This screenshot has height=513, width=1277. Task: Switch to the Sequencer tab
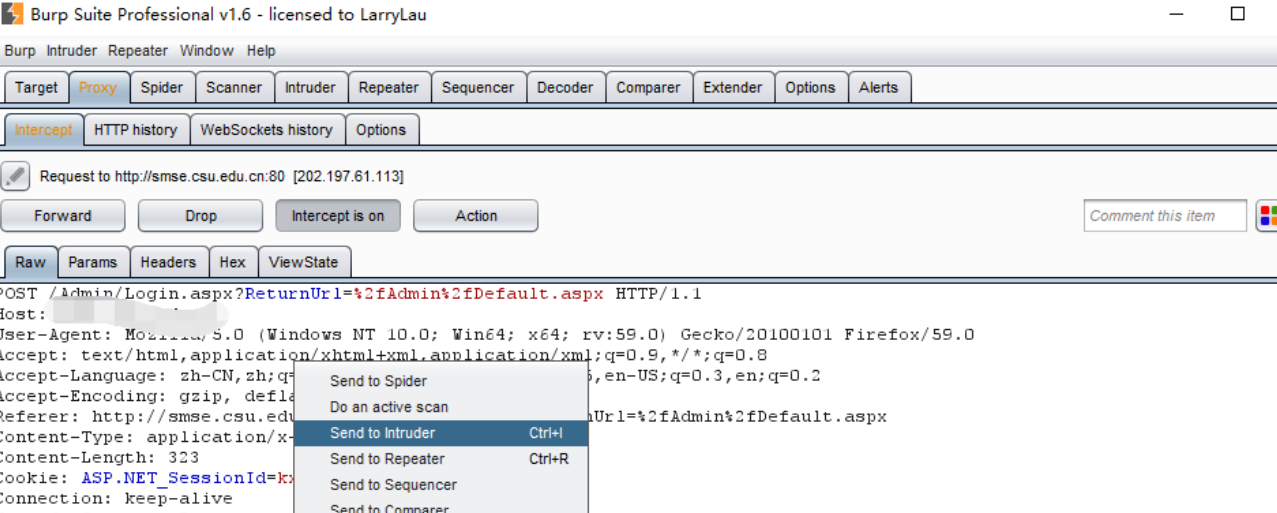pos(478,88)
